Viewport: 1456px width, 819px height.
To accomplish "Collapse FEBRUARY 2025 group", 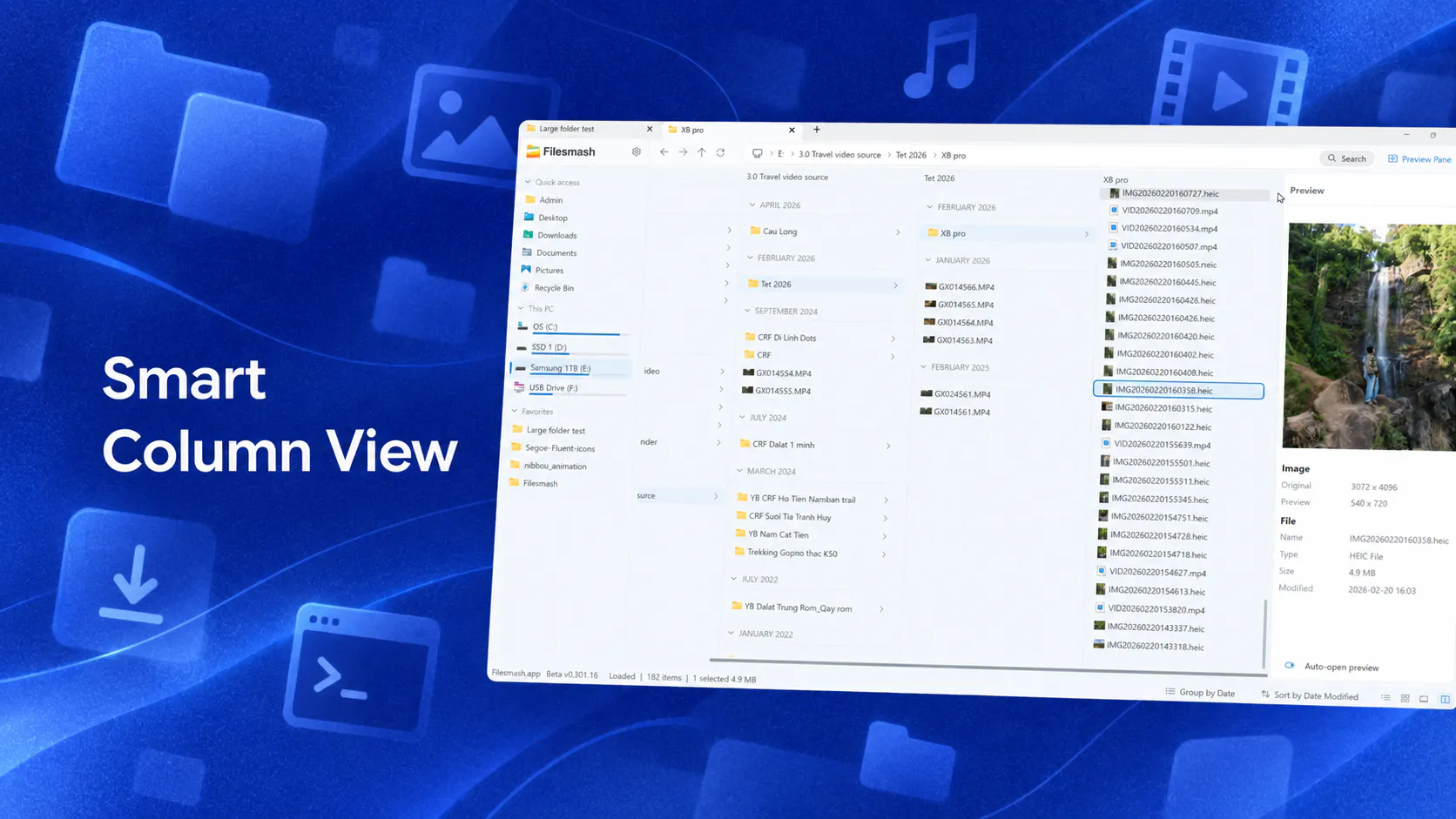I will coord(924,367).
